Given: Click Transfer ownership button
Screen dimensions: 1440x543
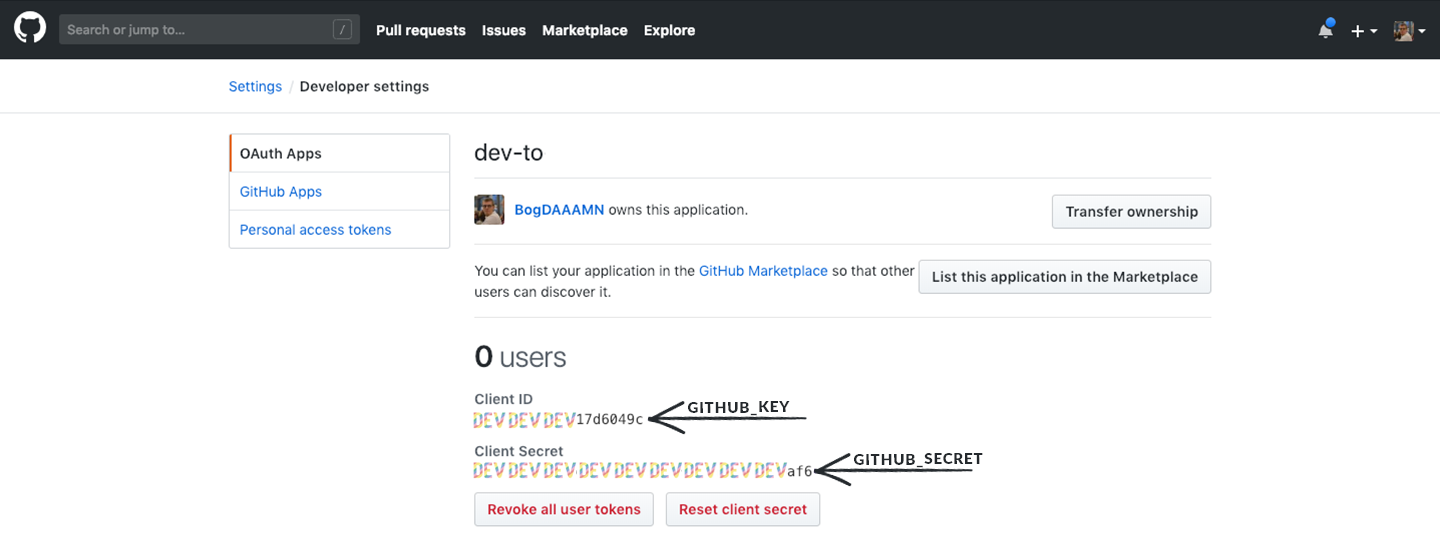Looking at the screenshot, I should 1131,212.
